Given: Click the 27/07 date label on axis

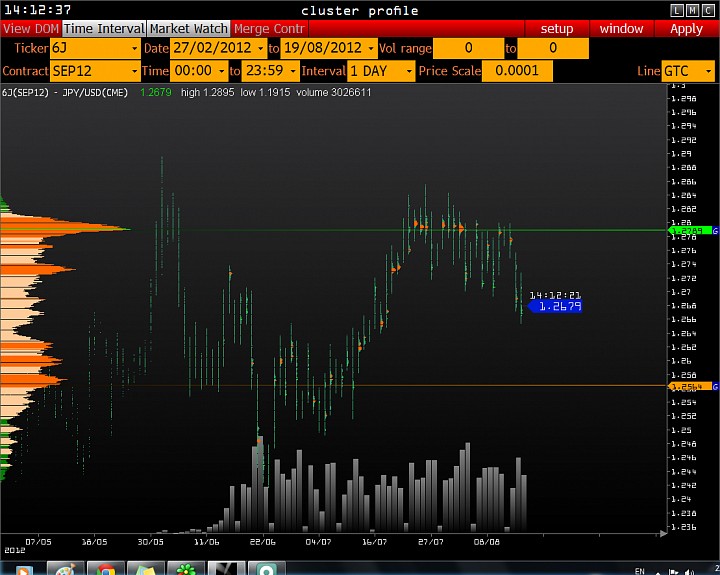Looking at the screenshot, I should 431,542.
